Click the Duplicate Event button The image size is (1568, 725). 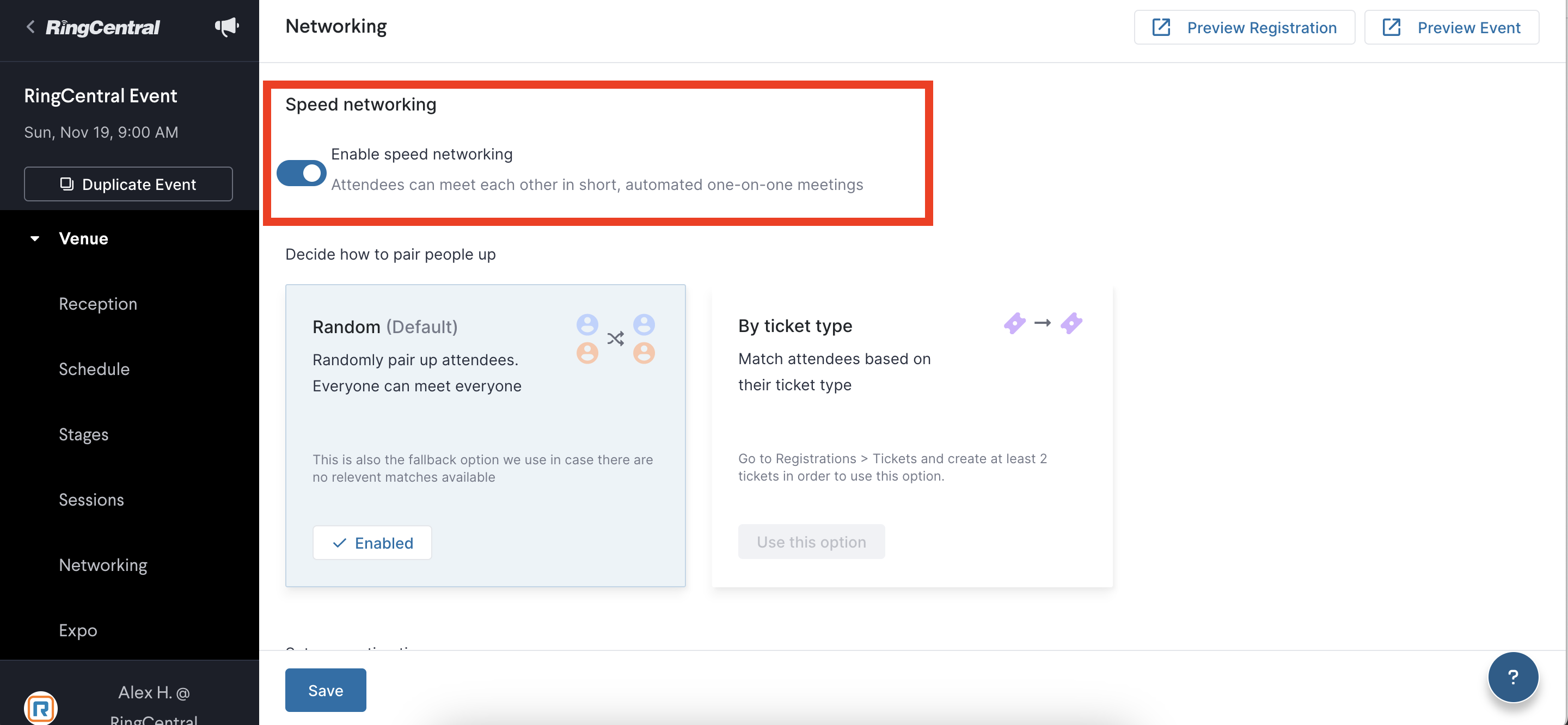tap(128, 184)
